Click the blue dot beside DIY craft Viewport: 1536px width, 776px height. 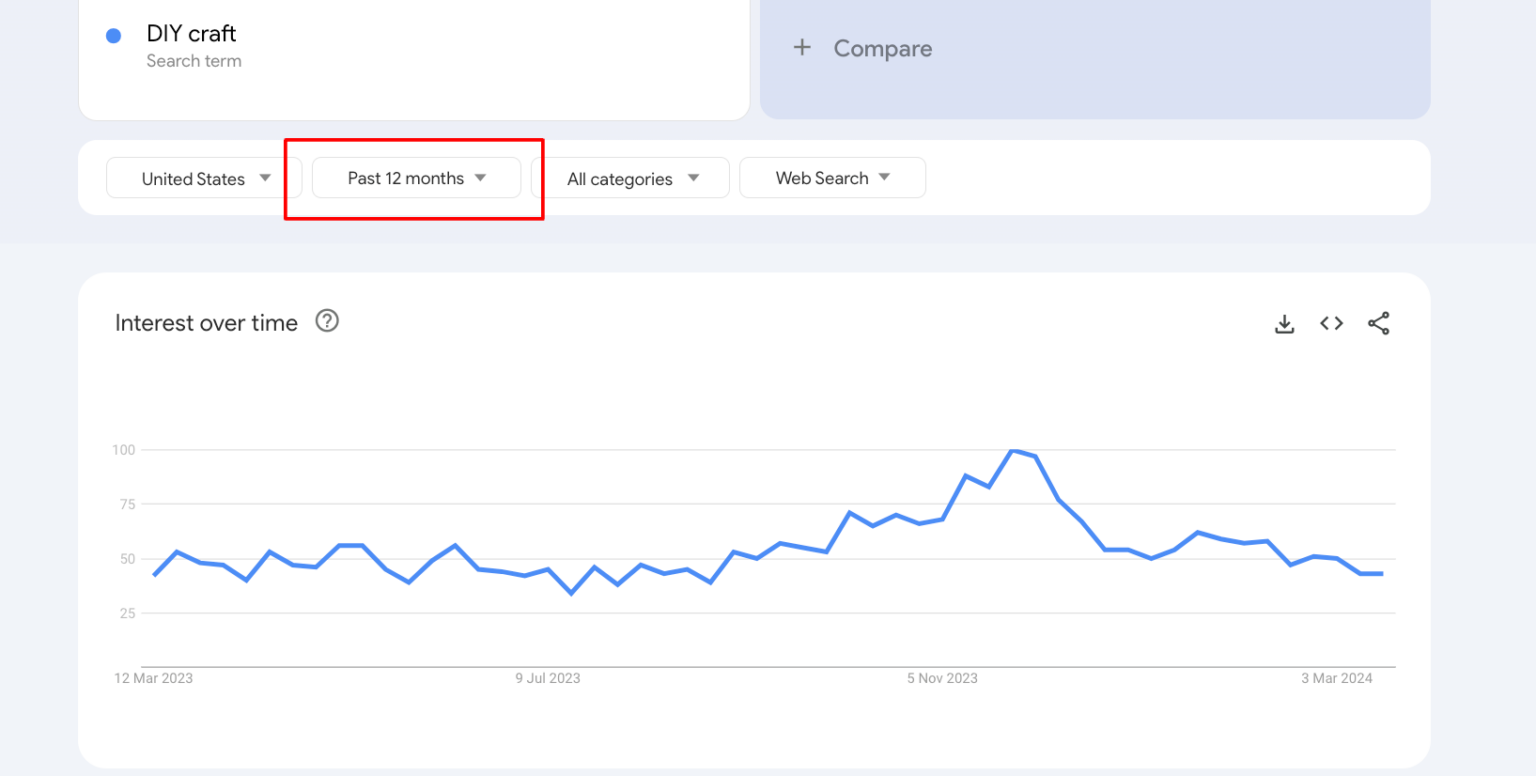click(x=113, y=35)
